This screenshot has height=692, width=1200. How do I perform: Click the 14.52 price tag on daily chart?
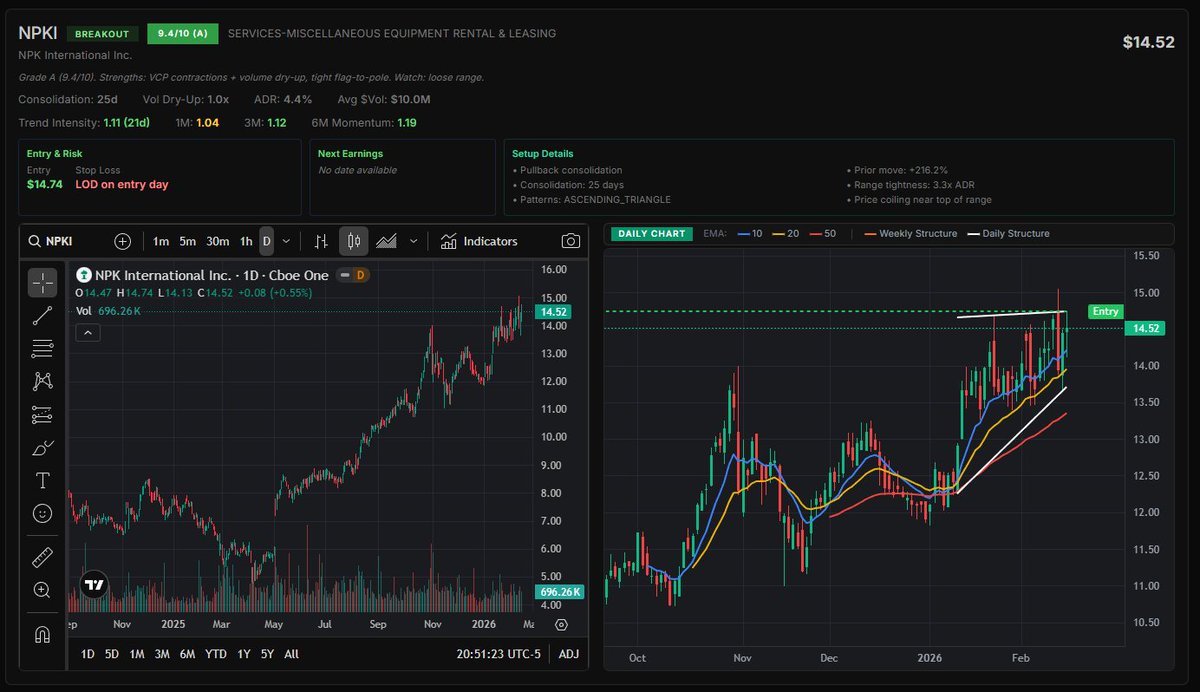(x=1144, y=328)
